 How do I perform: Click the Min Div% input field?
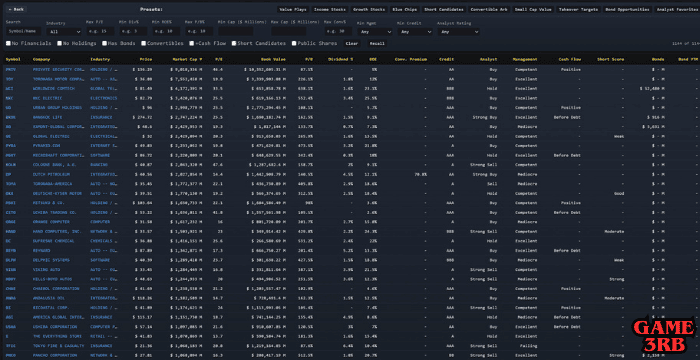coord(133,31)
